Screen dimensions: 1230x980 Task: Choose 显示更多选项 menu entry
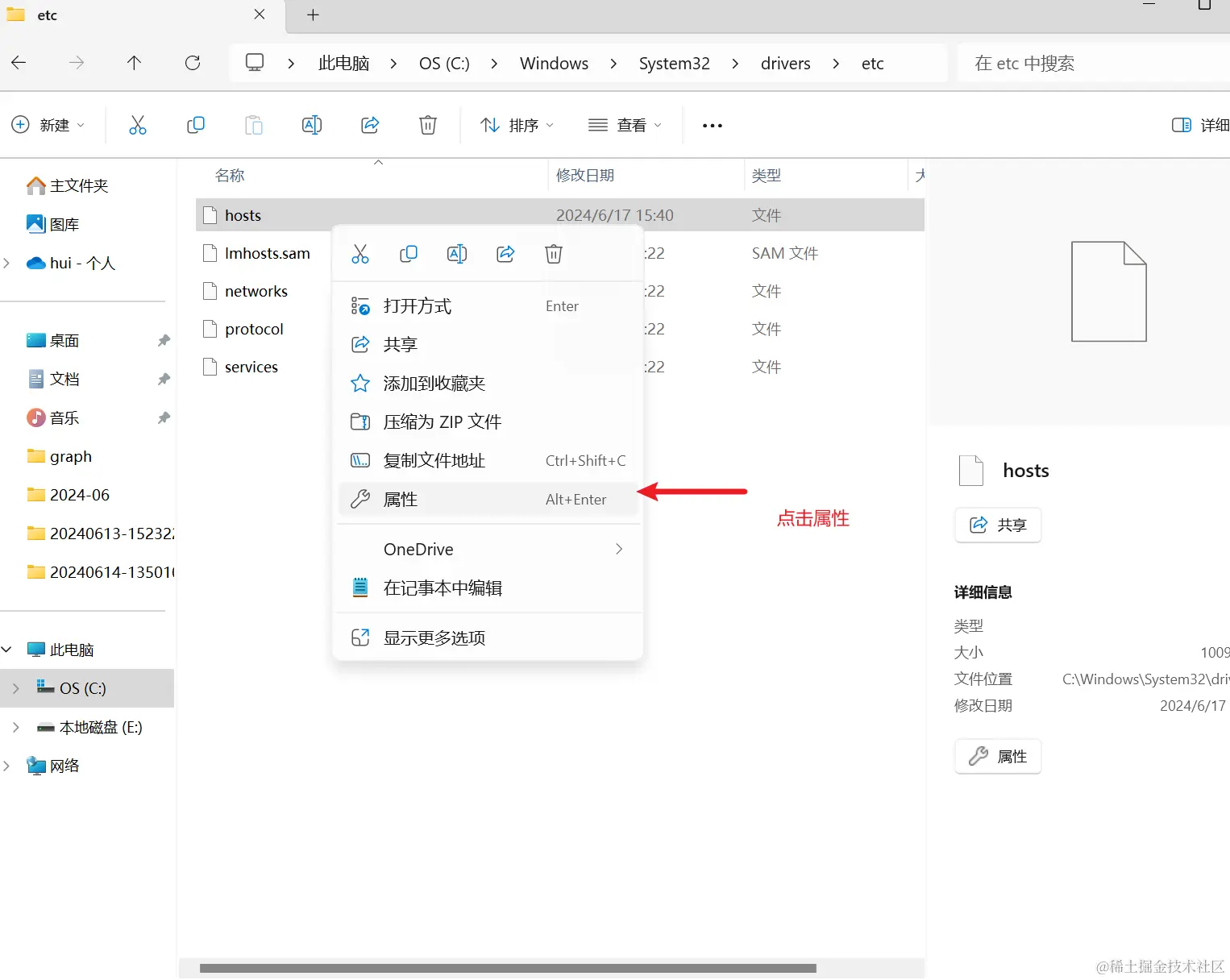[x=488, y=638]
